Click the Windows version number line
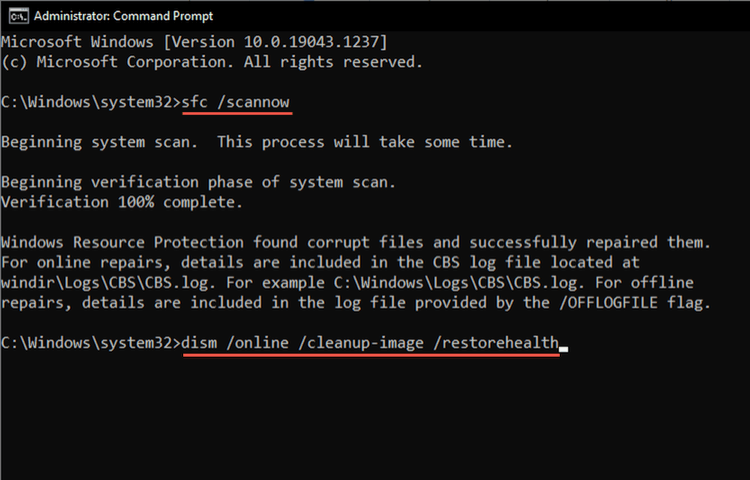The image size is (750, 480). point(193,41)
